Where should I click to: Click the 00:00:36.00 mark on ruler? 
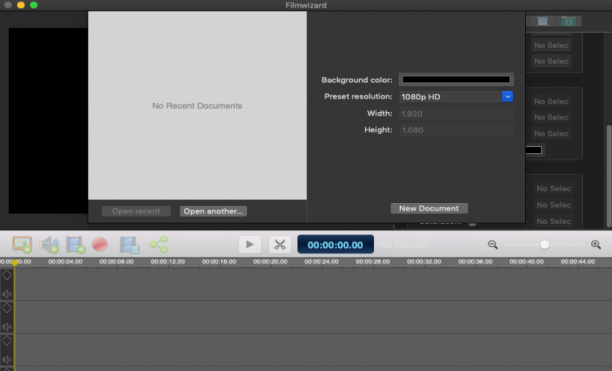click(x=475, y=261)
